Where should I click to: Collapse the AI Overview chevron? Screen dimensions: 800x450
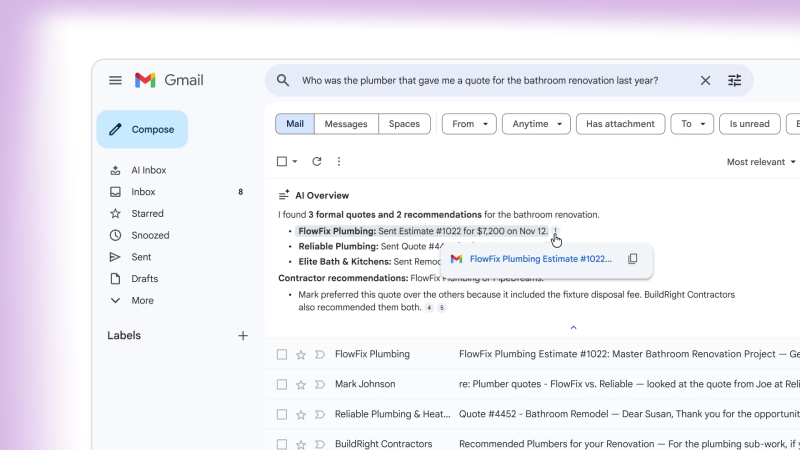(x=573, y=328)
